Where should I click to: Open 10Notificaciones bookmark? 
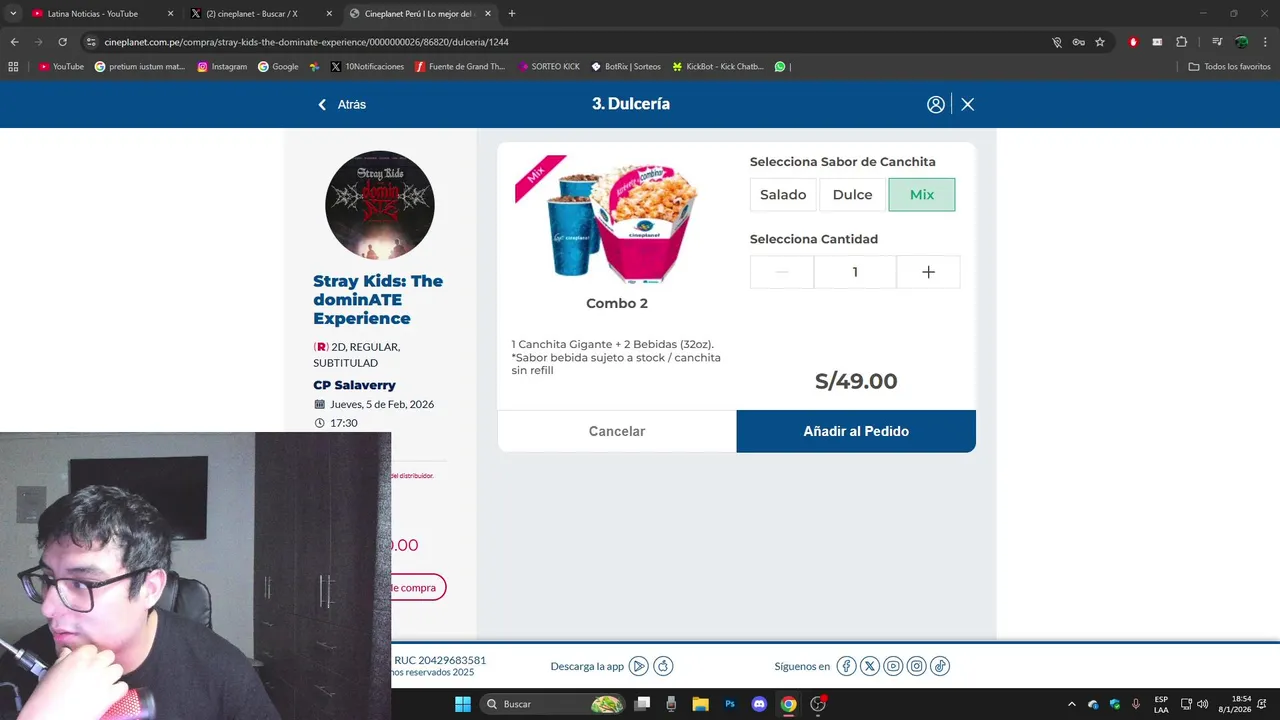[367, 67]
